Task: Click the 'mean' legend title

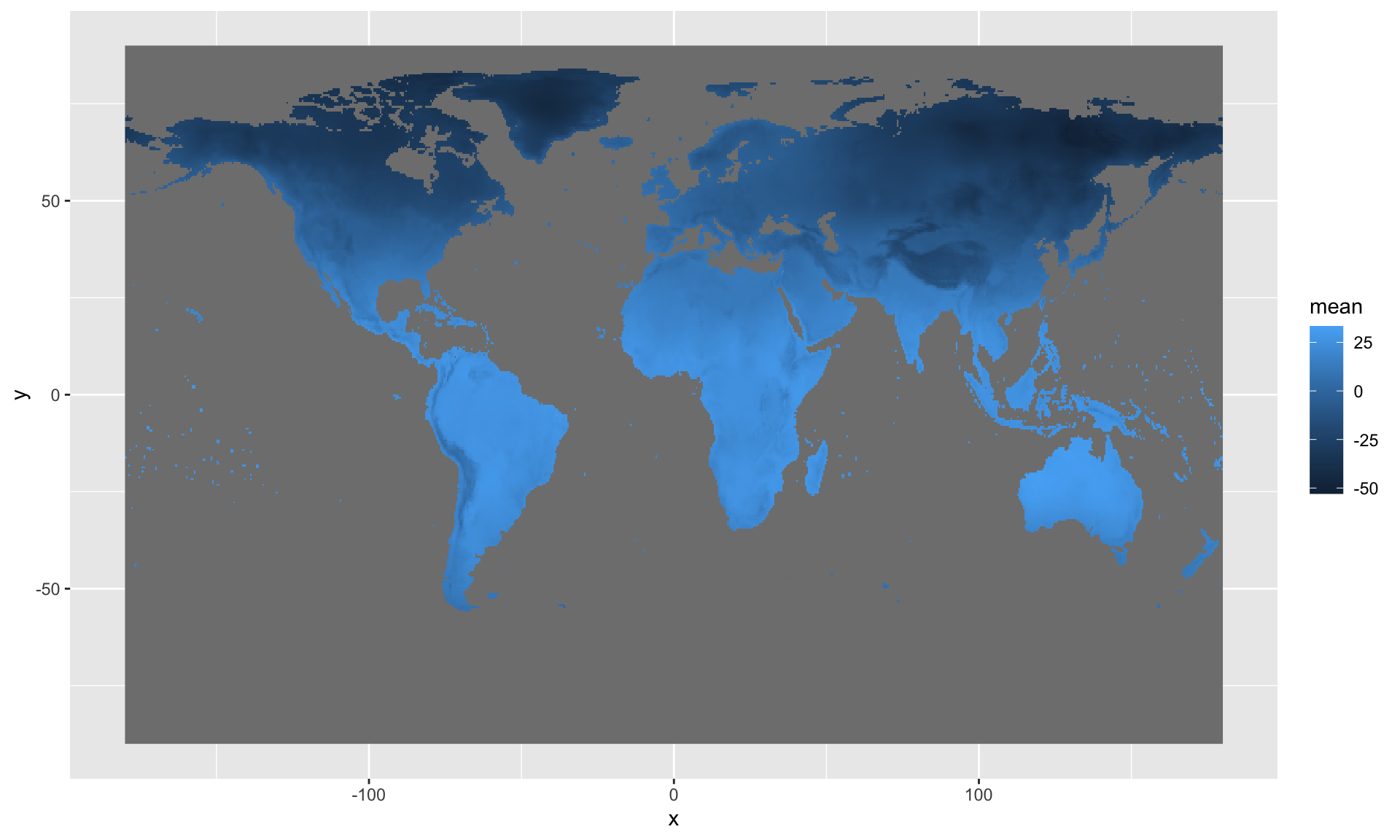Action: [x=1335, y=307]
